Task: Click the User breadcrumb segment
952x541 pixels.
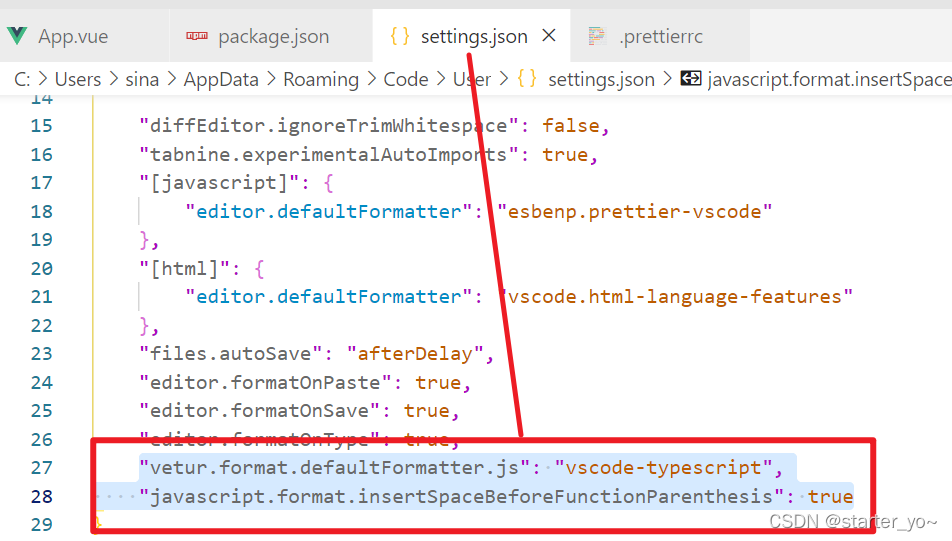Action: pyautogui.click(x=472, y=79)
